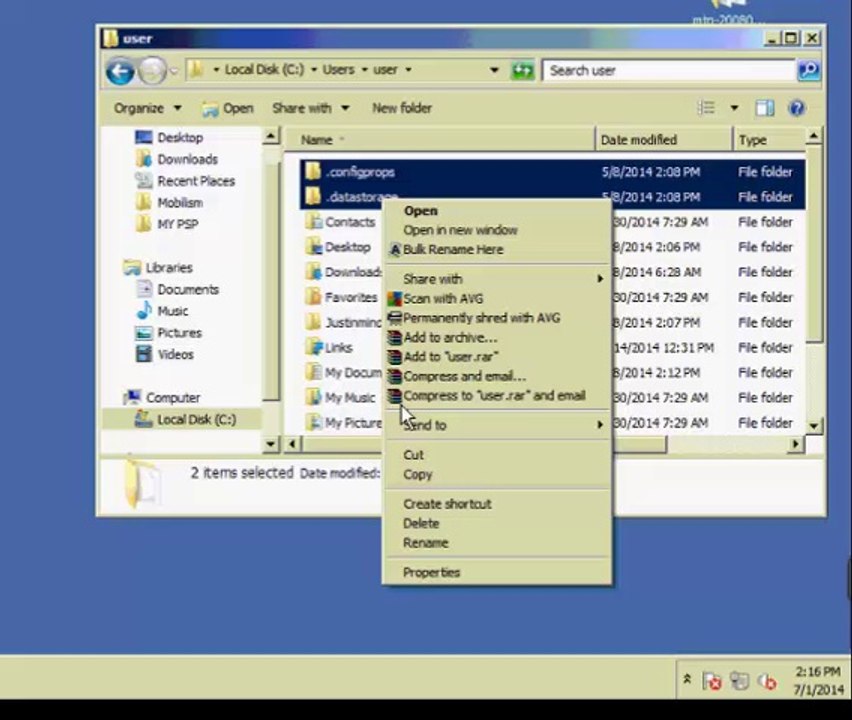Click the change view icon
The height and width of the screenshot is (720, 852).
click(x=706, y=108)
